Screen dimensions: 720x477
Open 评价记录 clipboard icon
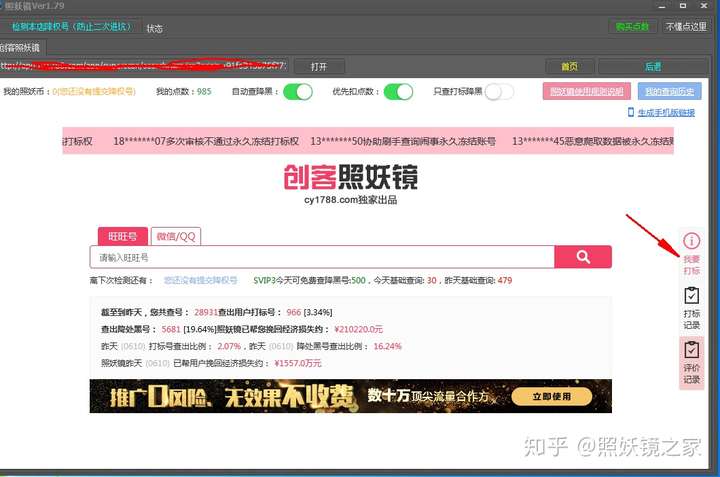tap(692, 350)
